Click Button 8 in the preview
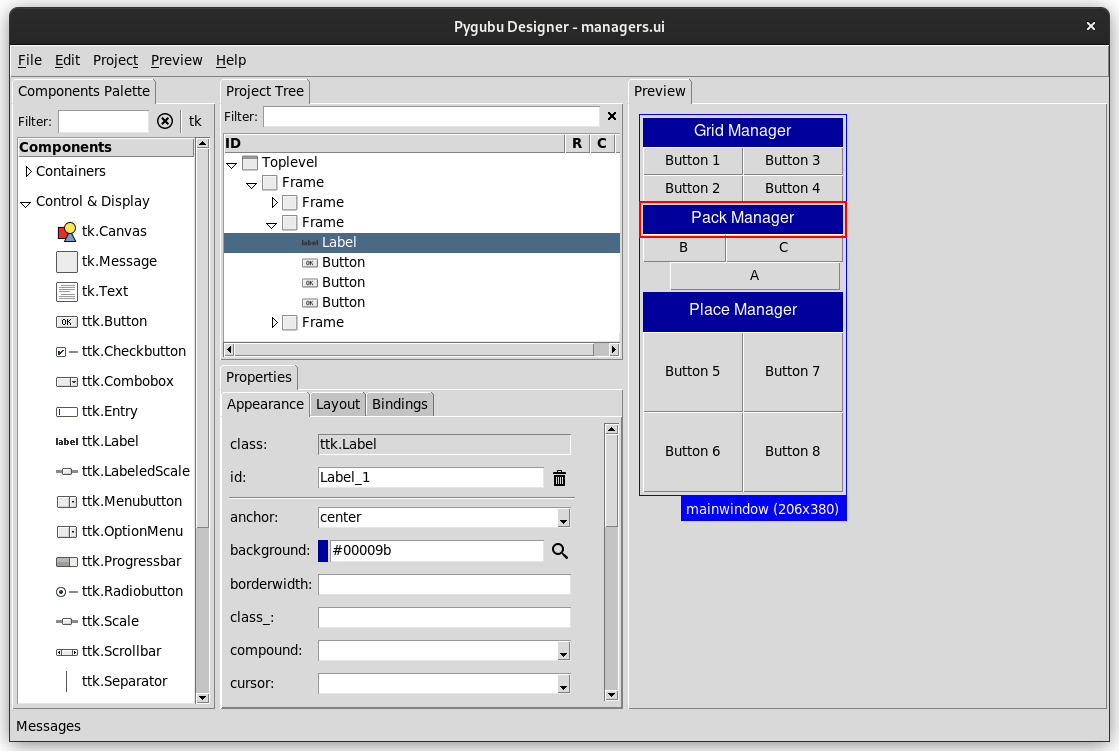The image size is (1119, 751). click(792, 451)
